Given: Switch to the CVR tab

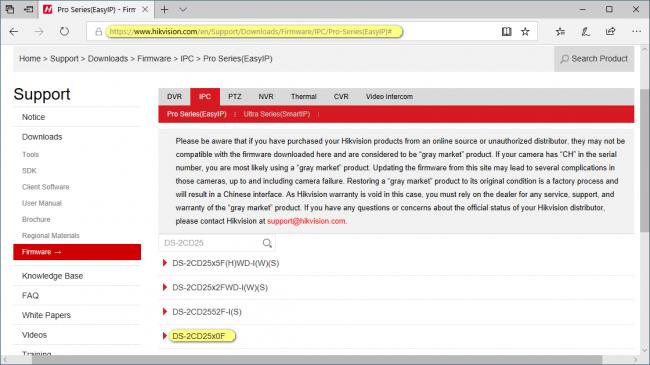Looking at the screenshot, I should click(x=341, y=97).
